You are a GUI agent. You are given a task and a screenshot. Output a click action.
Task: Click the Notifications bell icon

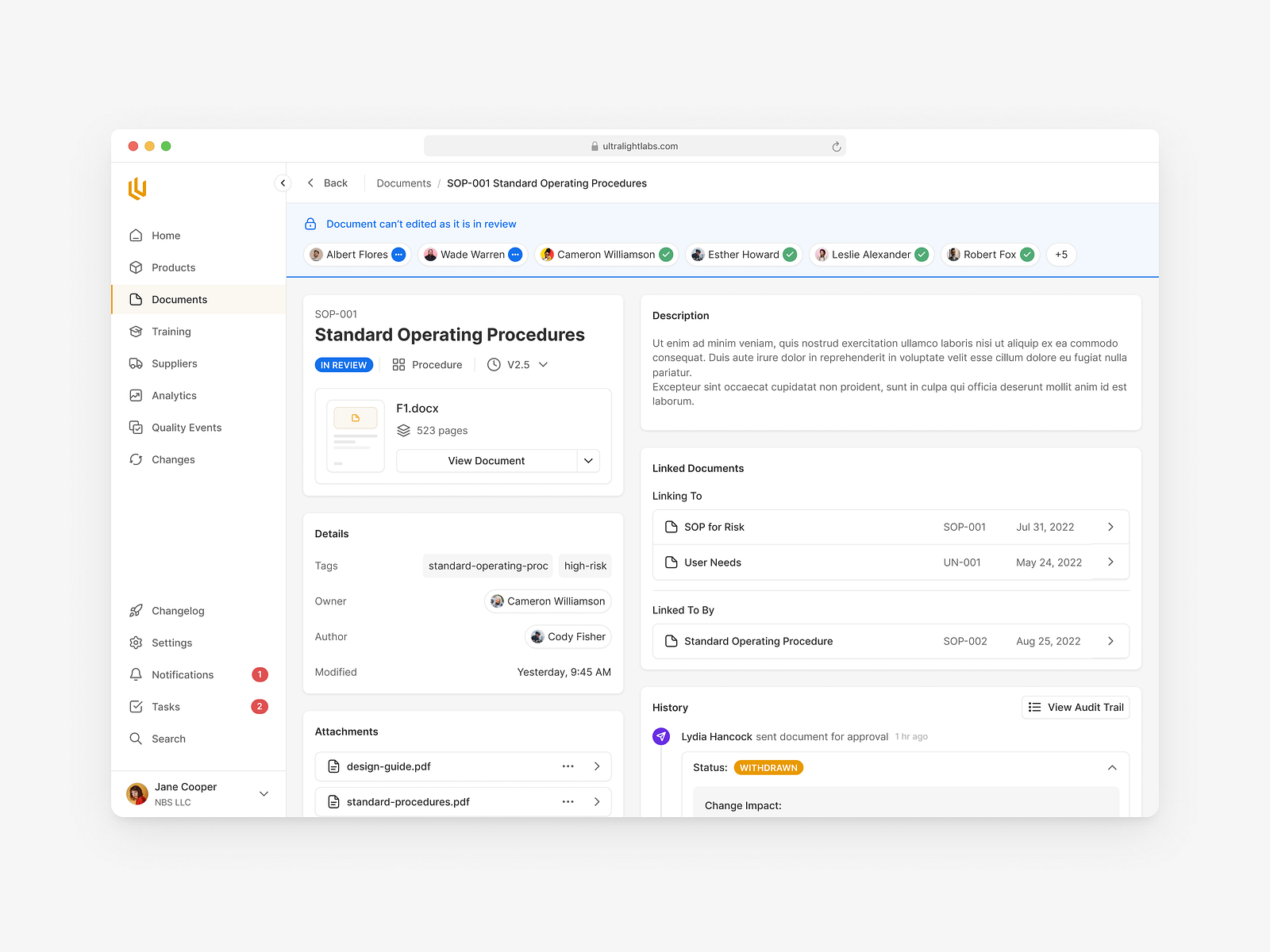tap(137, 674)
